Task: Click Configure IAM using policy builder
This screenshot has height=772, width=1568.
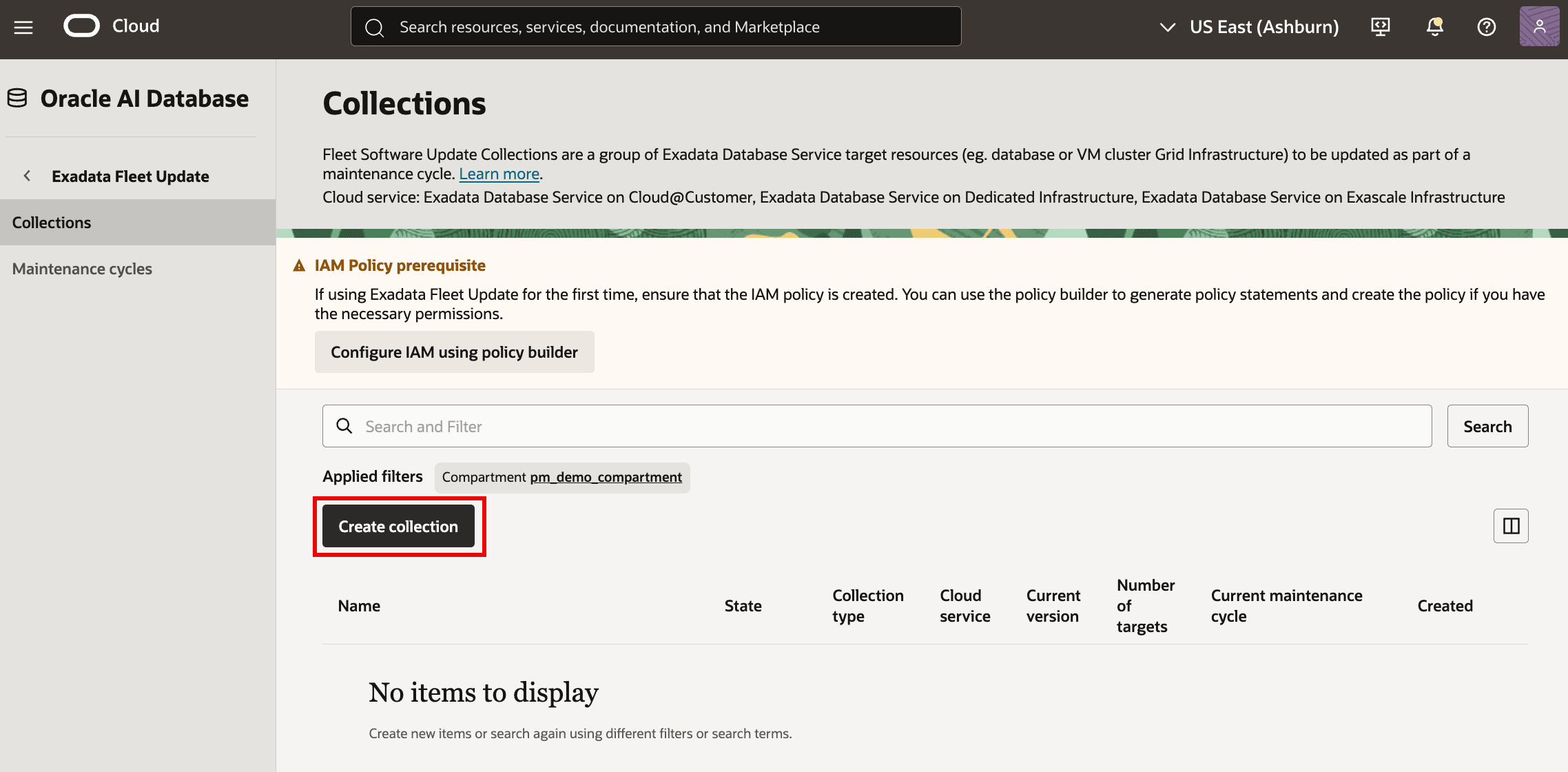Action: [x=455, y=352]
